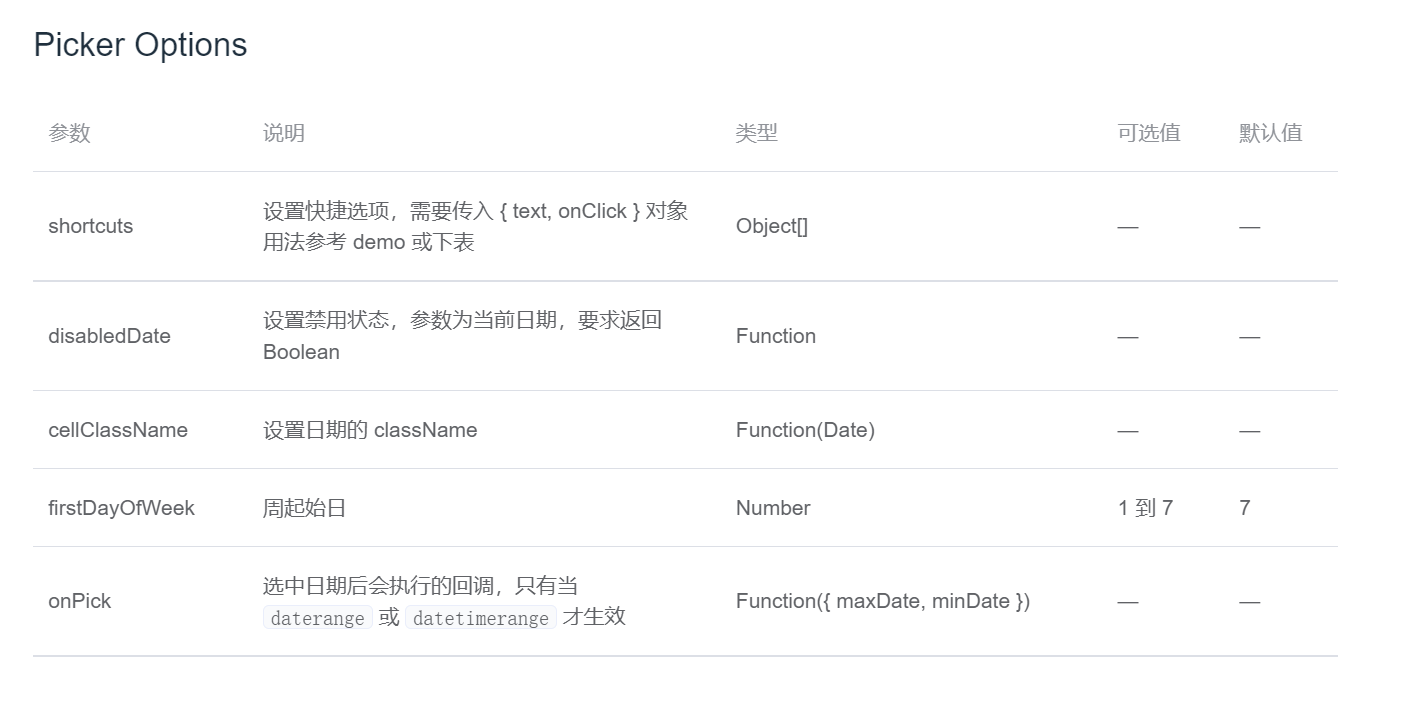Screen dimensions: 1409x701
Task: Select the '1 到 7' accepted values cell
Action: pyautogui.click(x=1145, y=508)
